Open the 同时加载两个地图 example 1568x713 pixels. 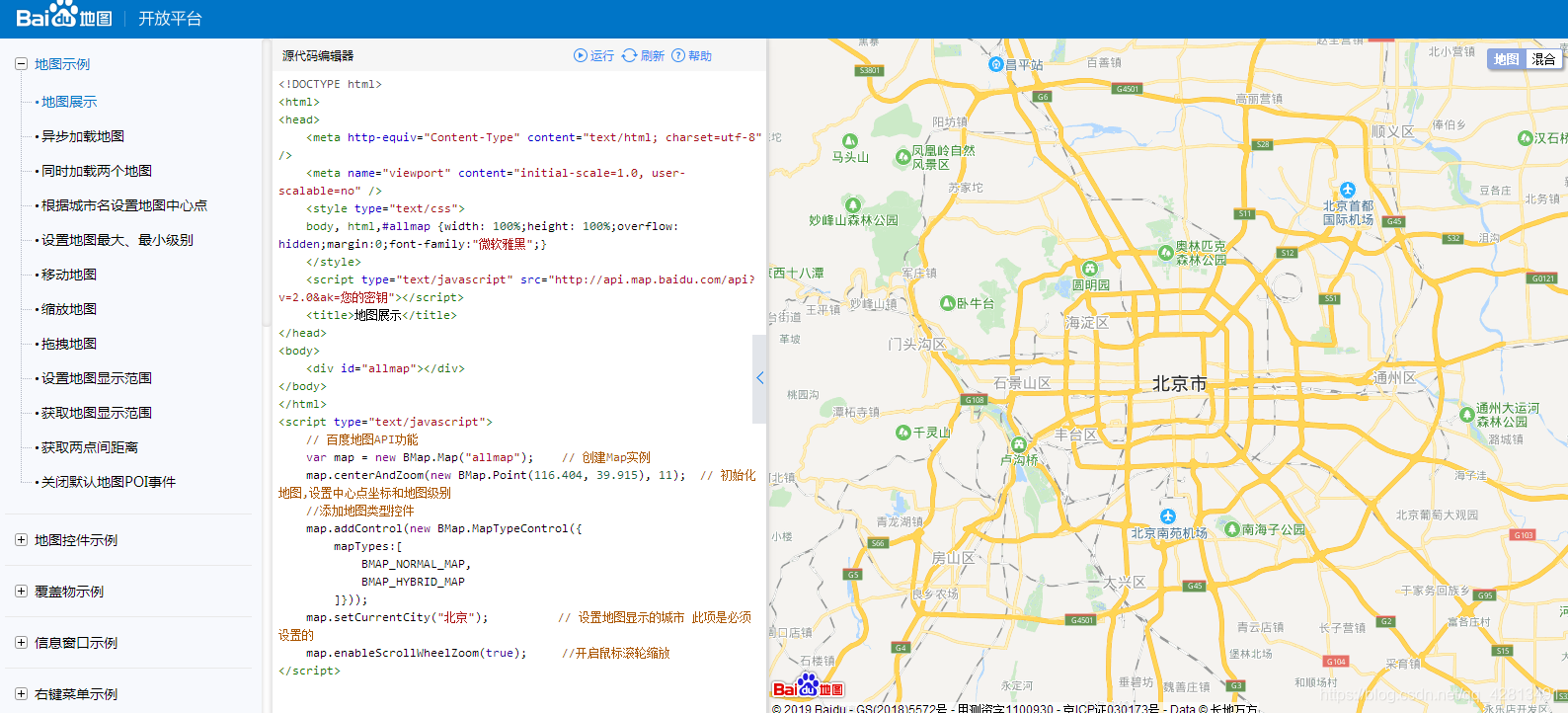97,171
